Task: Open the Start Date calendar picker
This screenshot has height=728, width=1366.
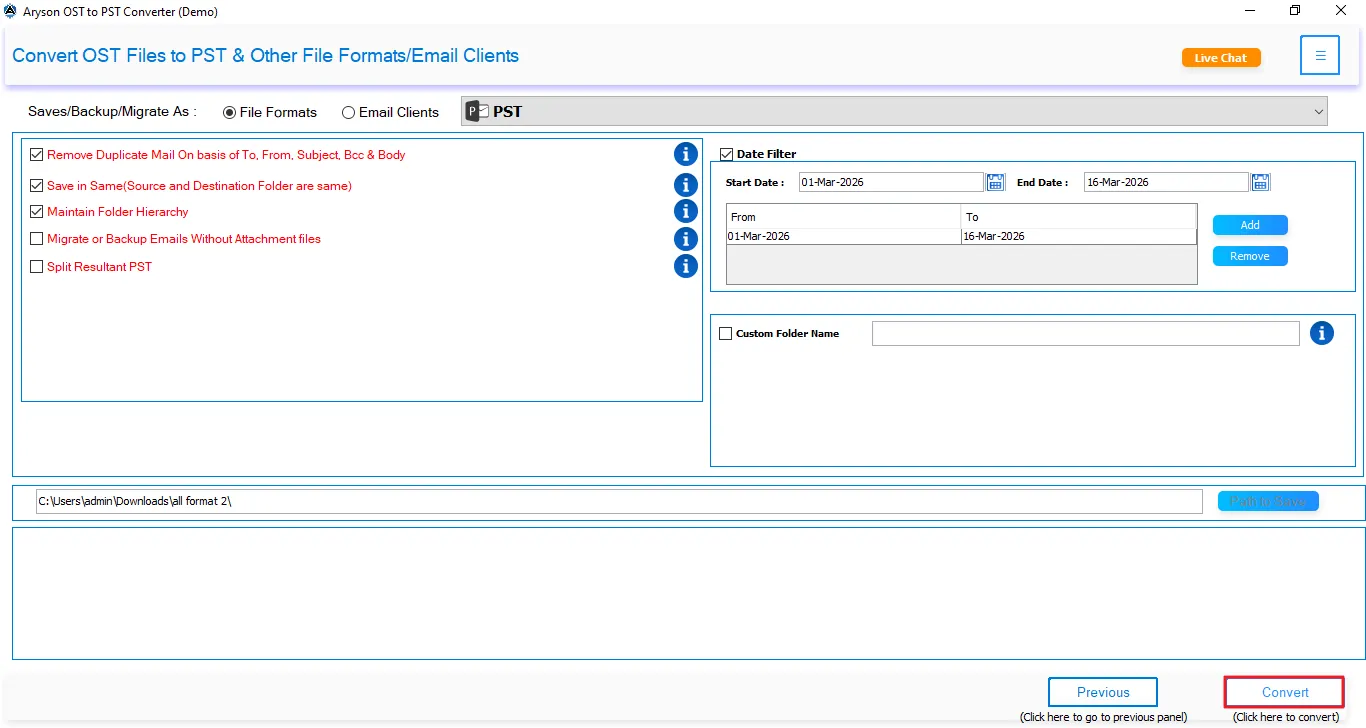Action: point(995,181)
